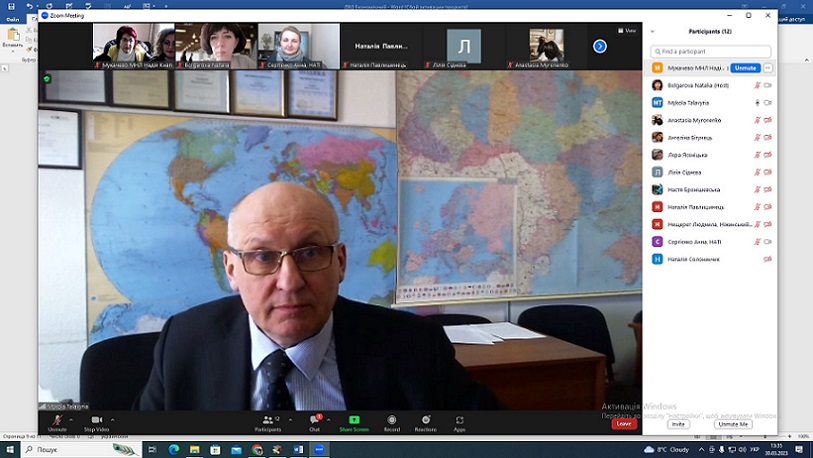This screenshot has height=458, width=813.
Task: Select Mykola Talavyria in participants list
Action: click(710, 103)
